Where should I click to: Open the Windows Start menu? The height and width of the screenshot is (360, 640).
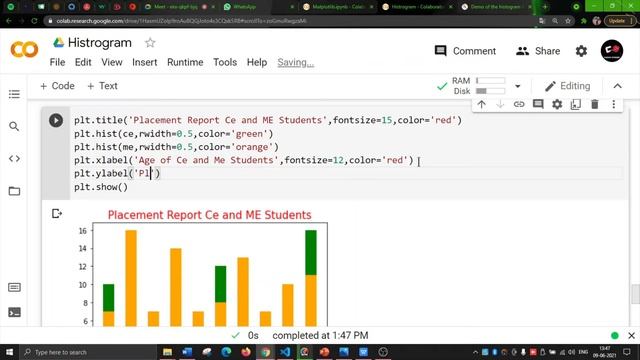(x=9, y=352)
